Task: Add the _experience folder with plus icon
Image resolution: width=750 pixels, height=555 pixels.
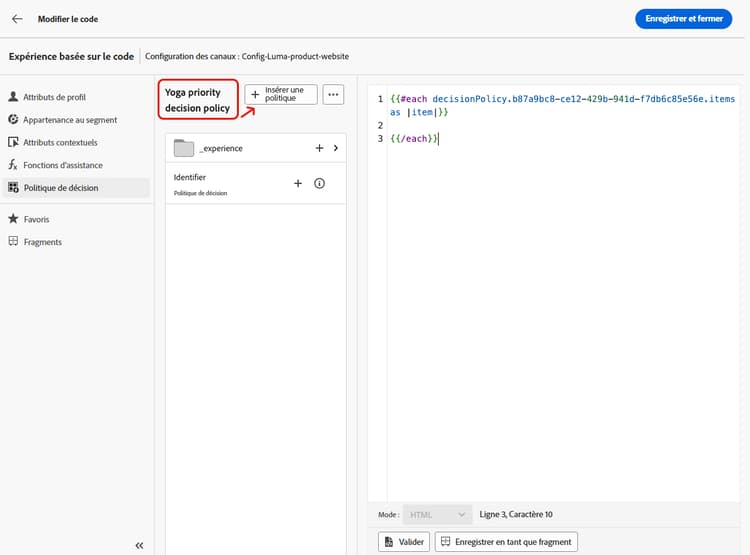Action: coord(319,148)
